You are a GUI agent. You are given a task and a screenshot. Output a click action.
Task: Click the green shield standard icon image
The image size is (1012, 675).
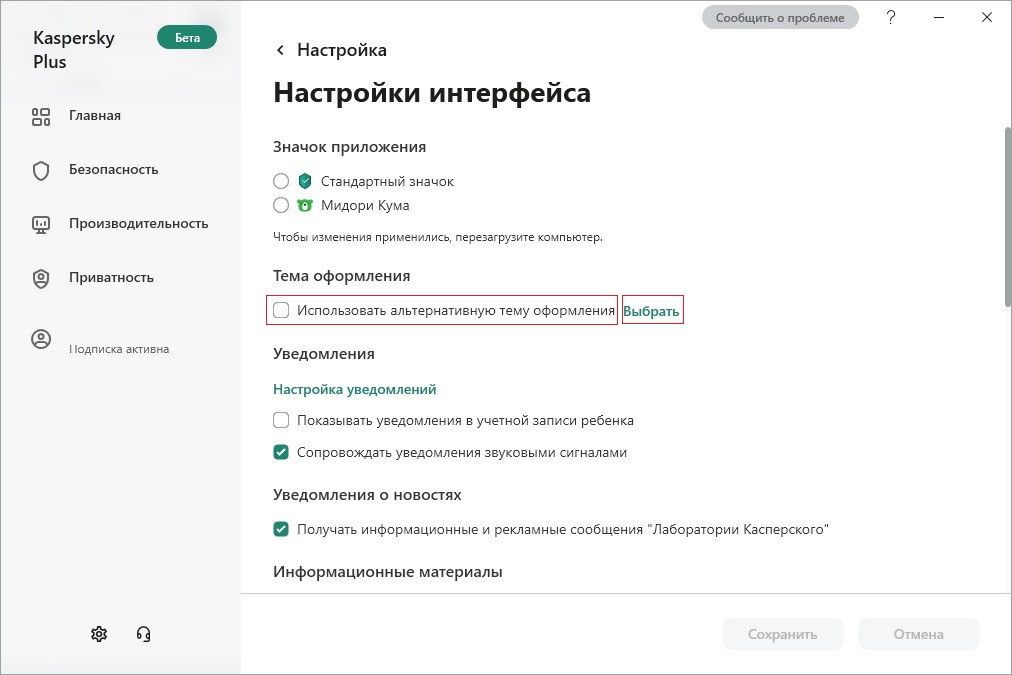305,181
